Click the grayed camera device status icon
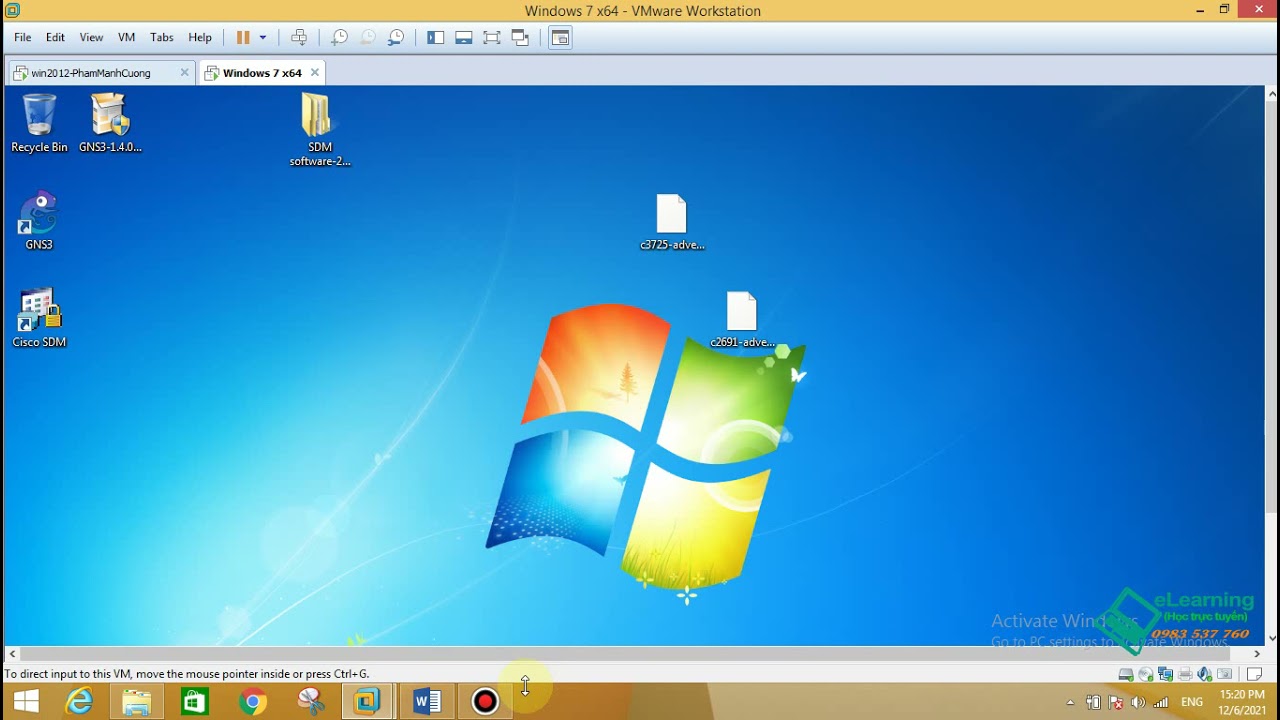 click(x=1224, y=674)
